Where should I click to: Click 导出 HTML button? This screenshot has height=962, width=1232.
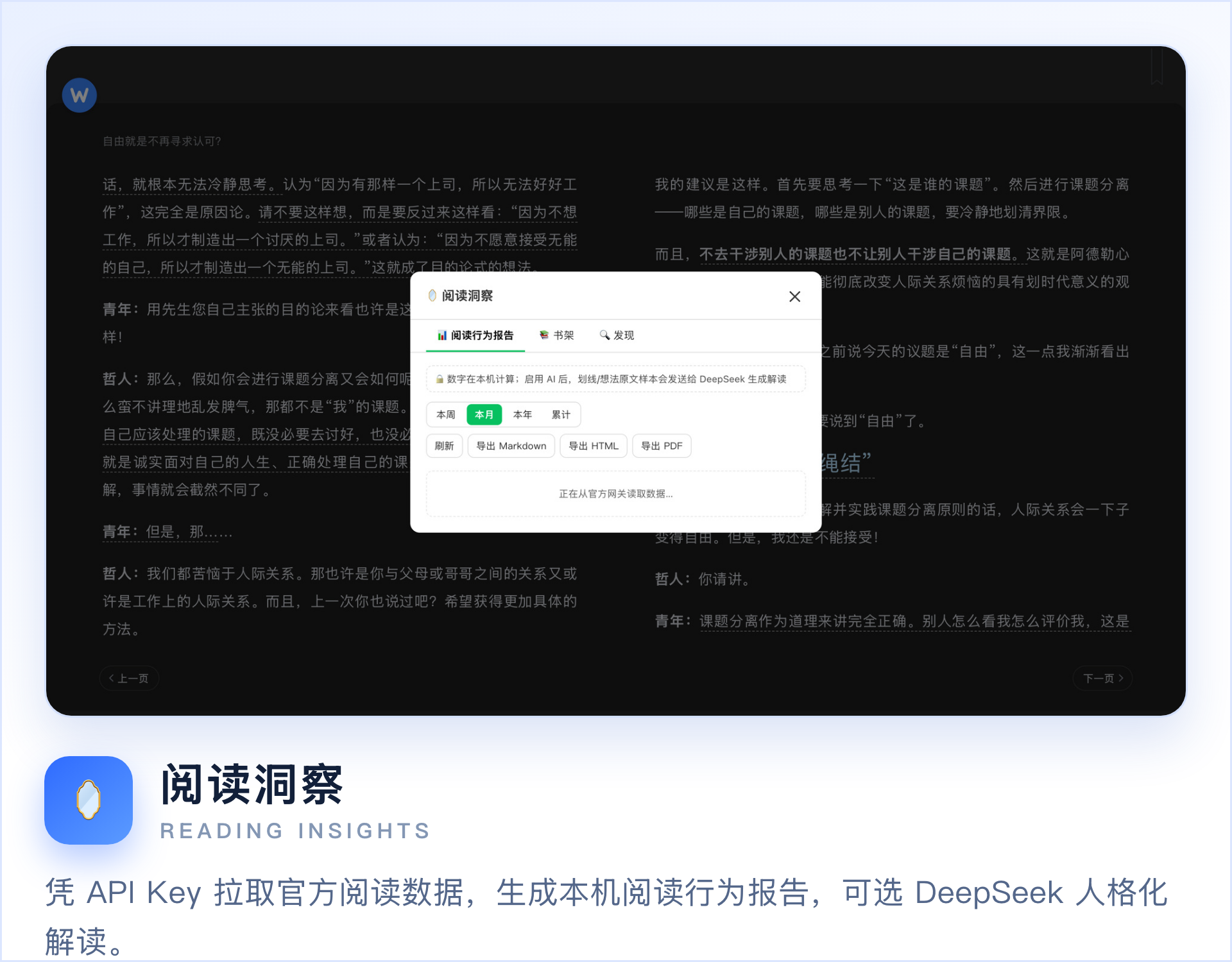click(x=594, y=446)
